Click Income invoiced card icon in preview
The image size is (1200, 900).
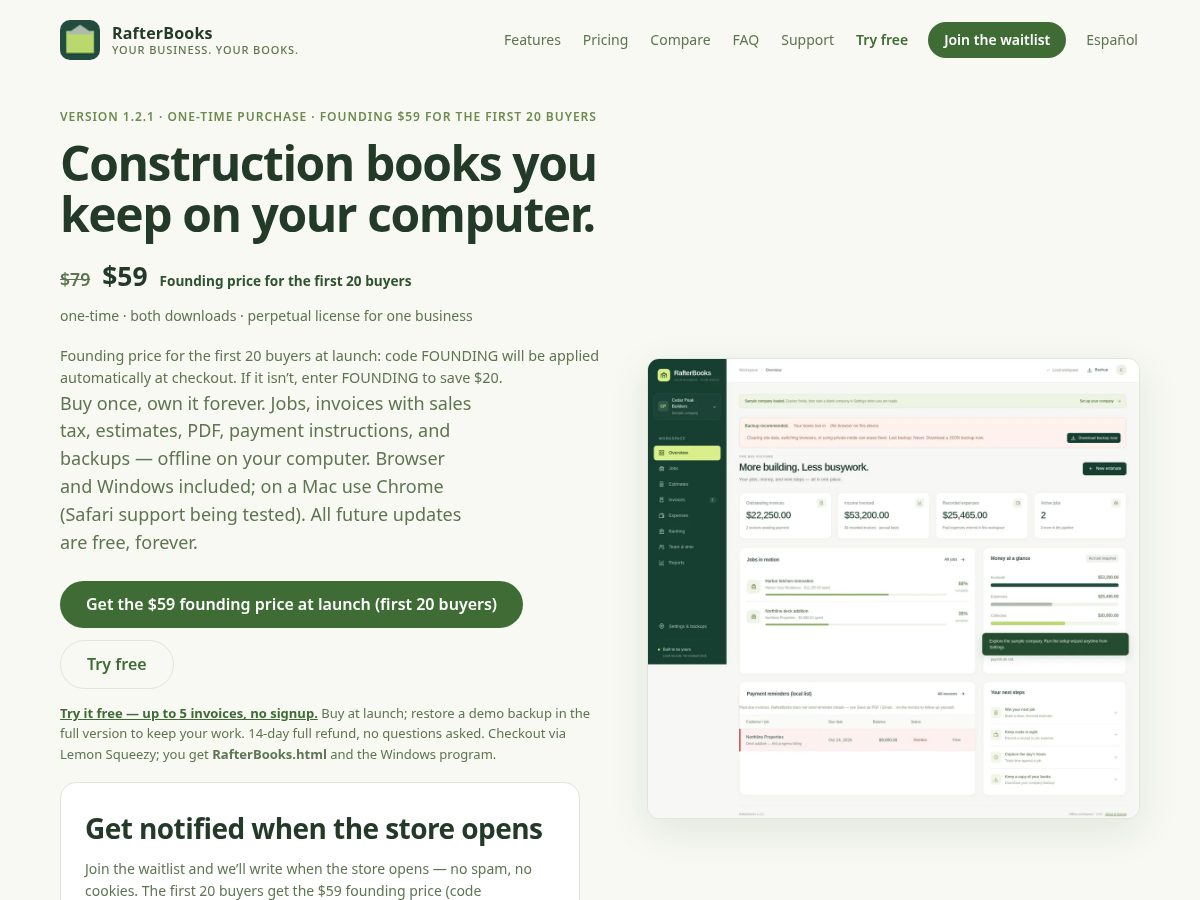[919, 503]
